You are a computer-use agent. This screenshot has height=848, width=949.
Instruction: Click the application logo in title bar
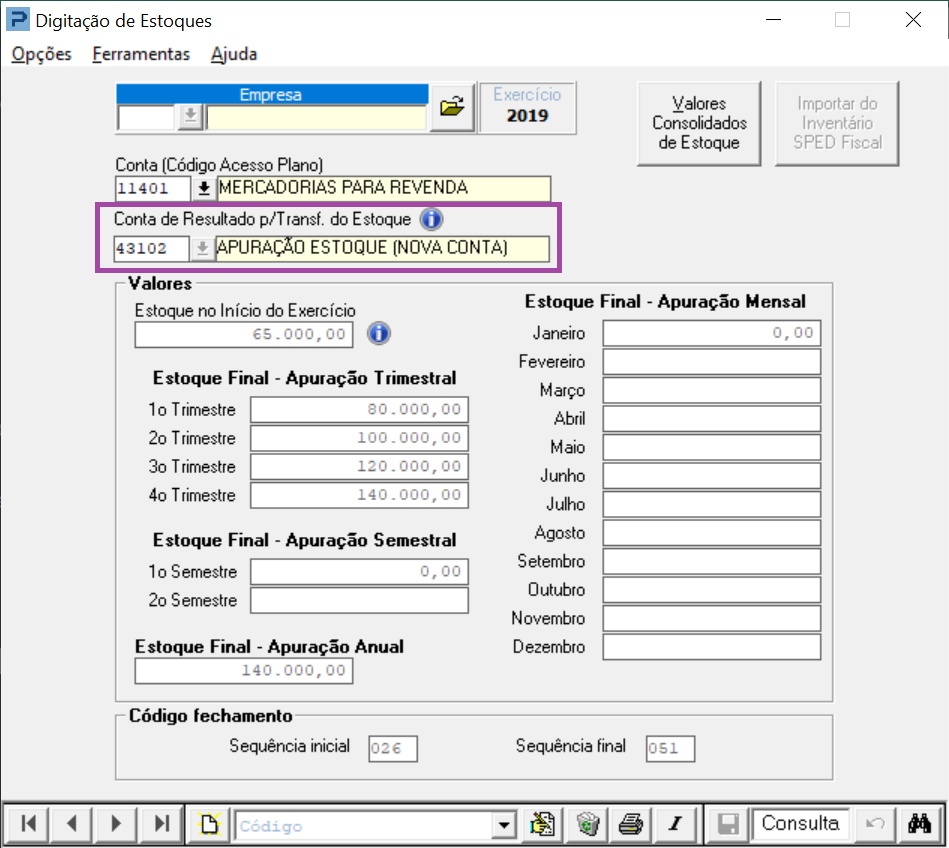click(18, 19)
